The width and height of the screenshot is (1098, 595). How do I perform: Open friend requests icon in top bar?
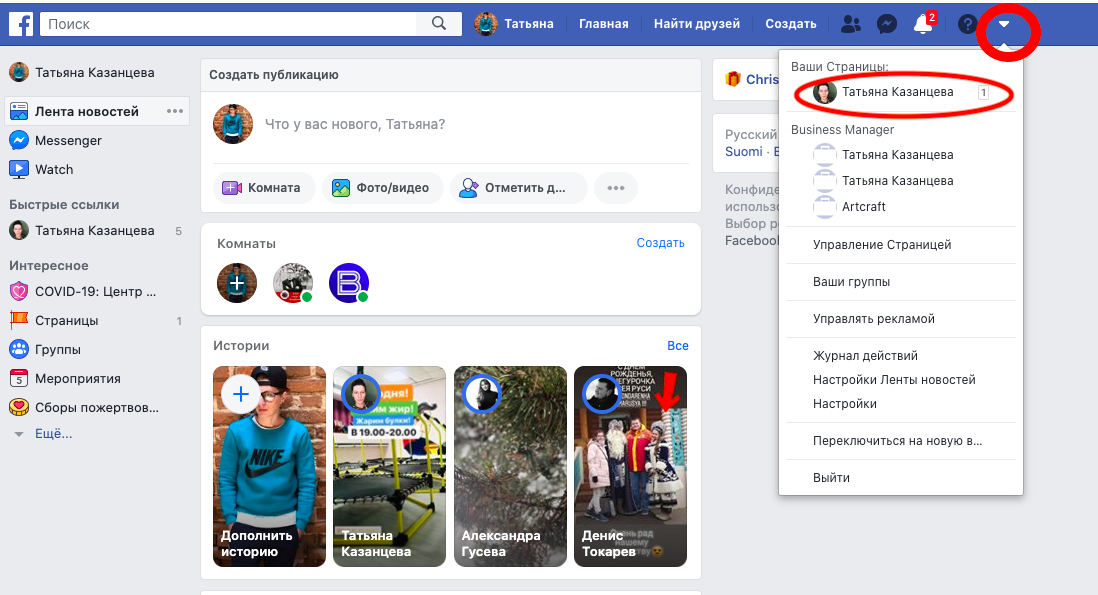tap(851, 24)
